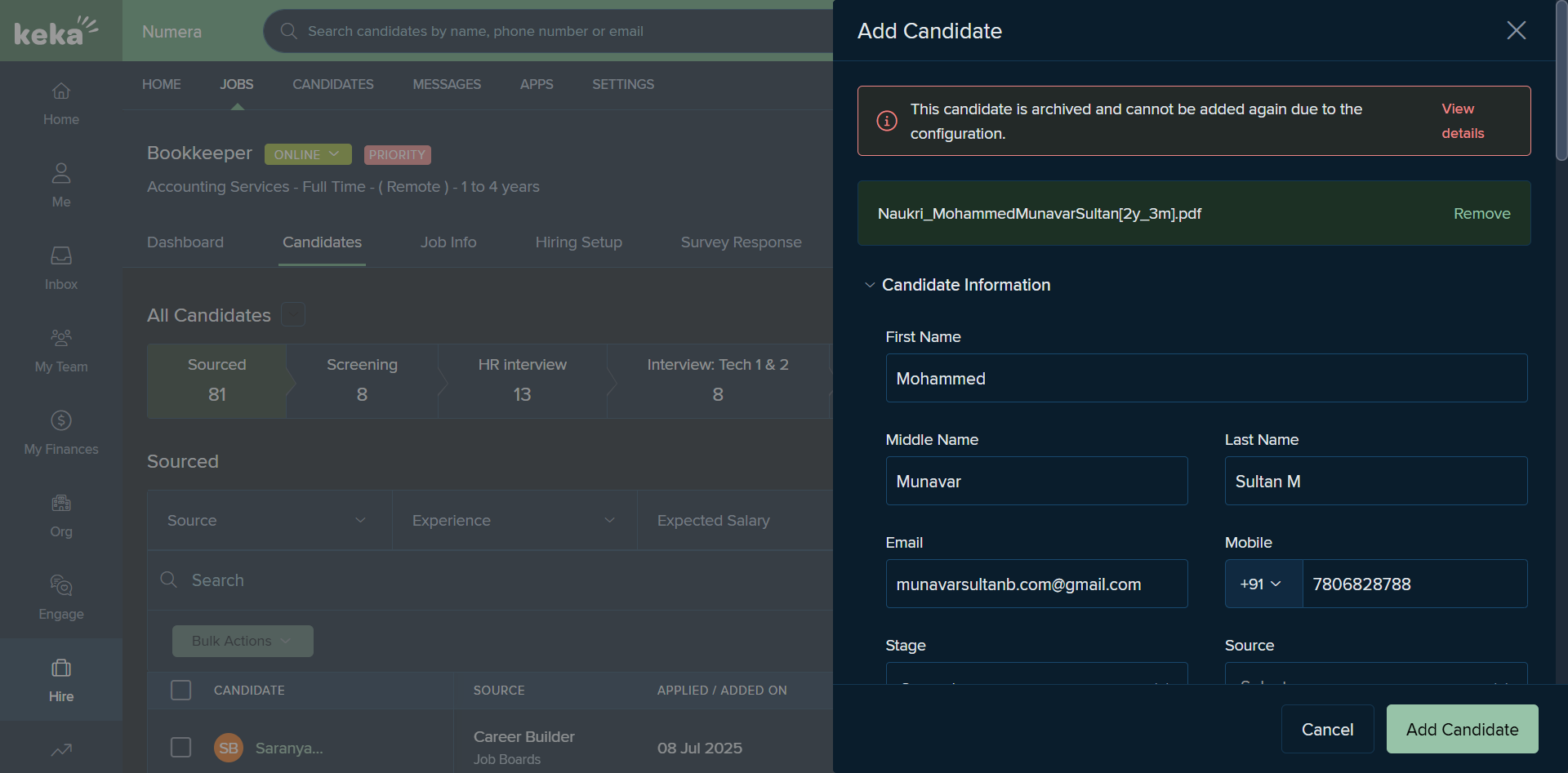Click the Email field
Screen dimensions: 1568x773
(1036, 584)
